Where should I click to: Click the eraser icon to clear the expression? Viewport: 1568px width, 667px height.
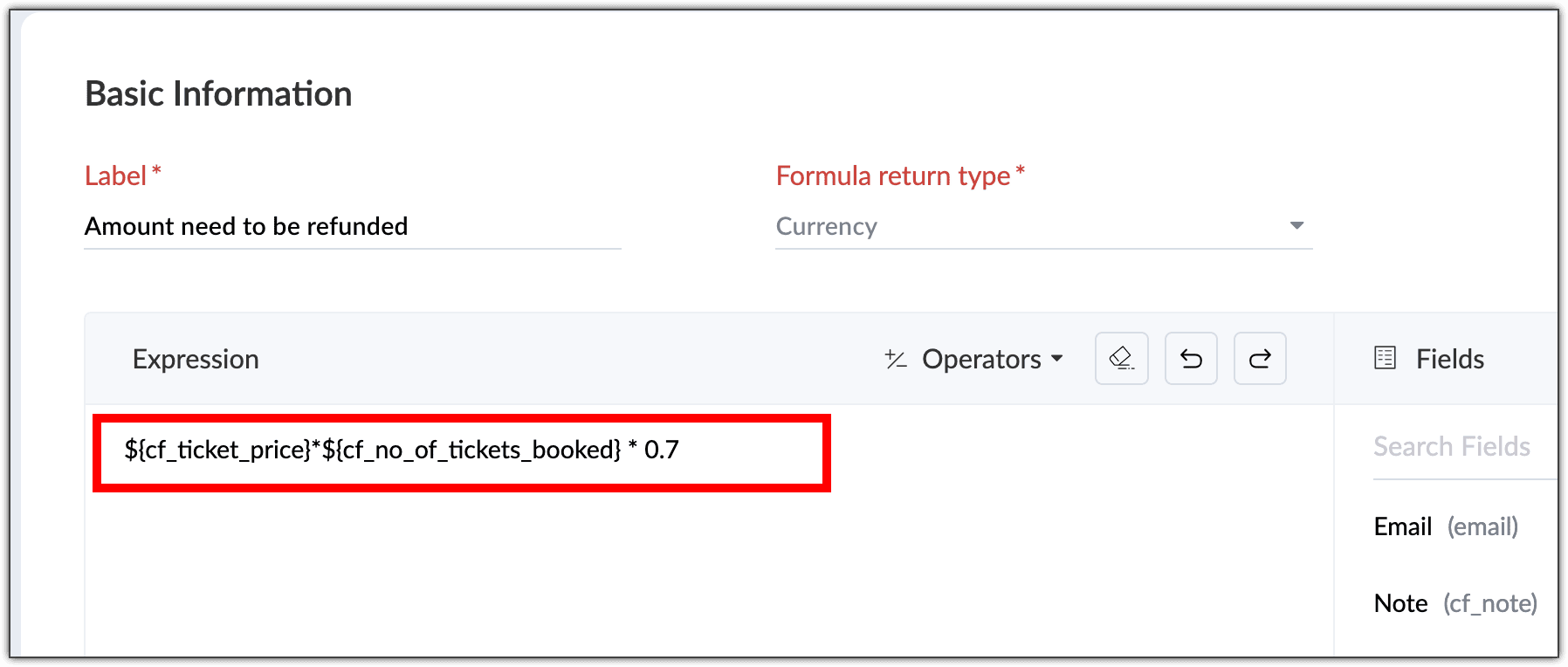pos(1121,358)
